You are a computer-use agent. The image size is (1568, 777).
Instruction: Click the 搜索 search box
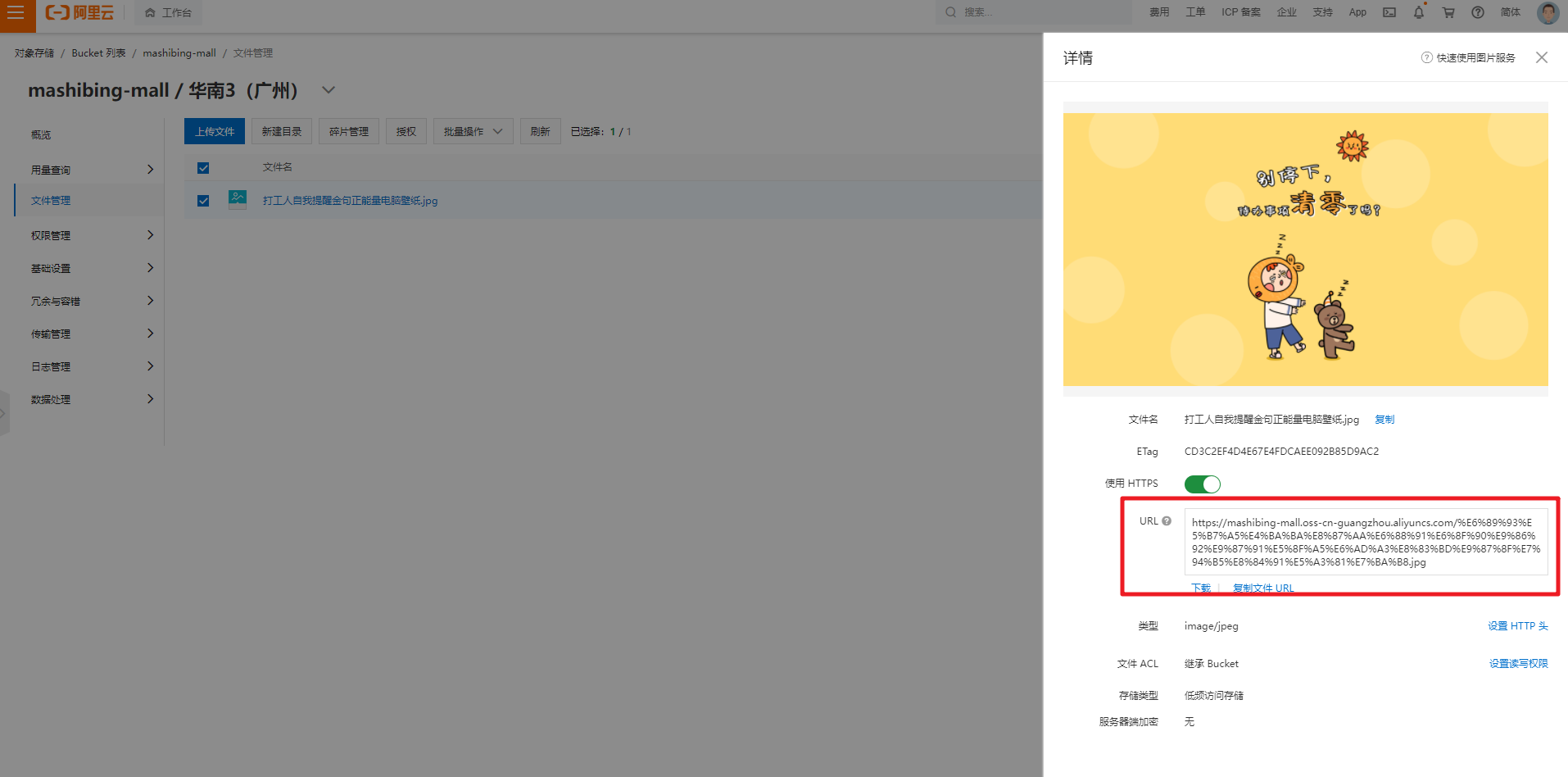click(1034, 12)
